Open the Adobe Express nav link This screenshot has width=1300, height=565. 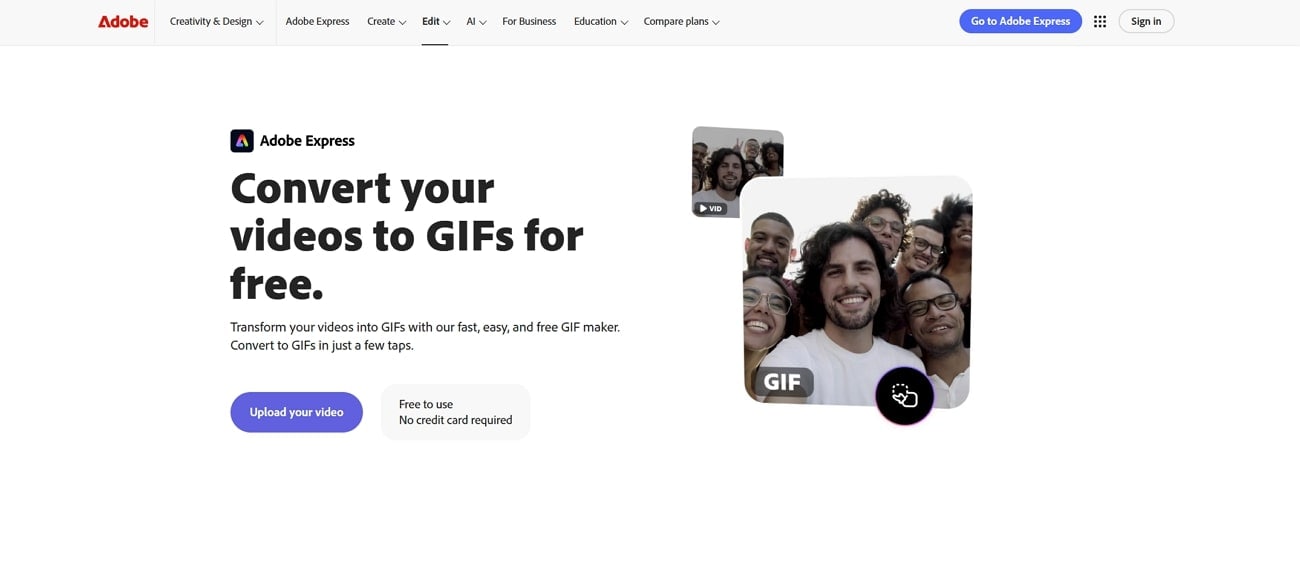[x=317, y=22]
